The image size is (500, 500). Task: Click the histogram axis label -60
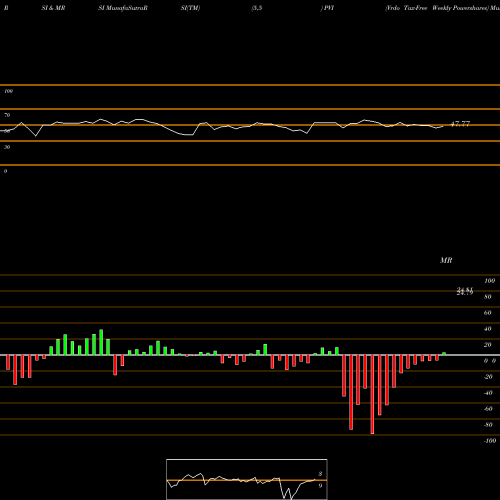[x=488, y=409]
